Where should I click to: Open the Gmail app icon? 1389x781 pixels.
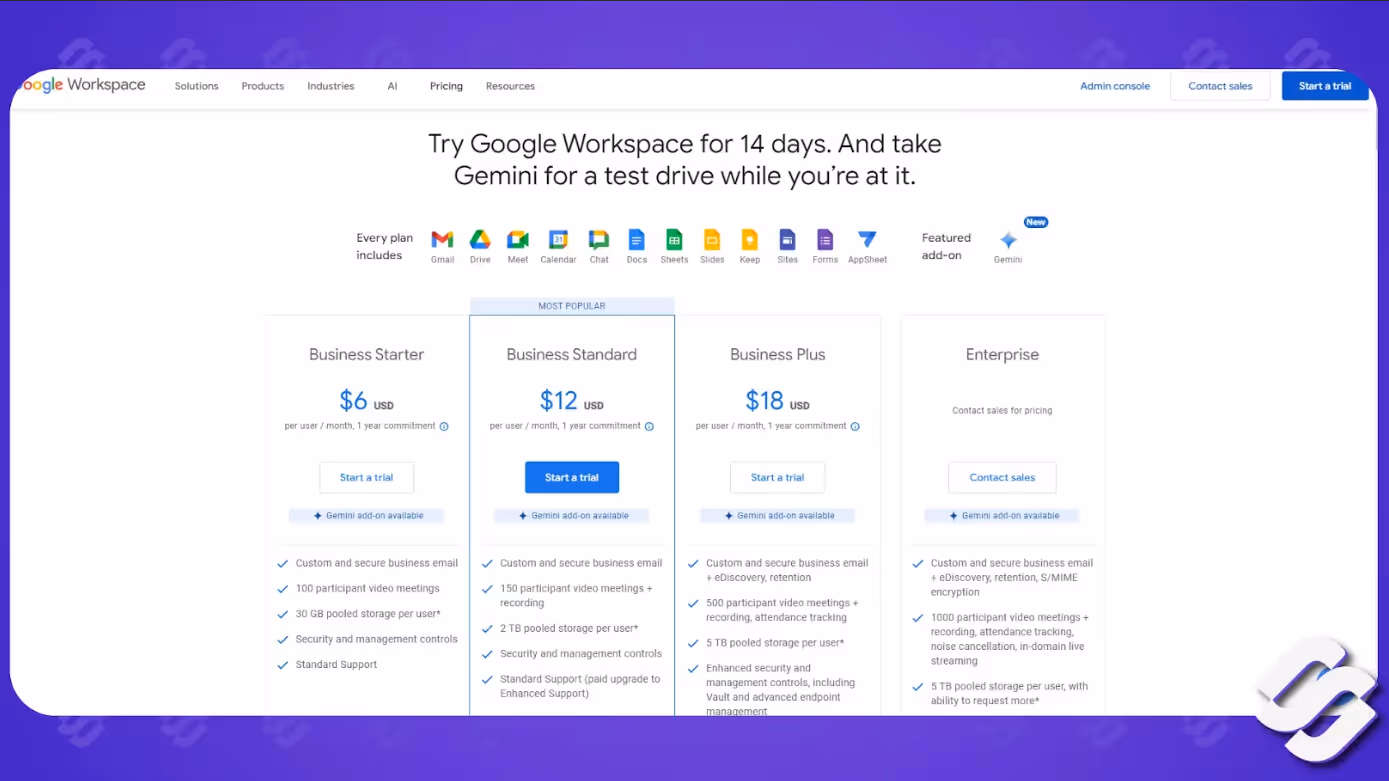tap(442, 240)
